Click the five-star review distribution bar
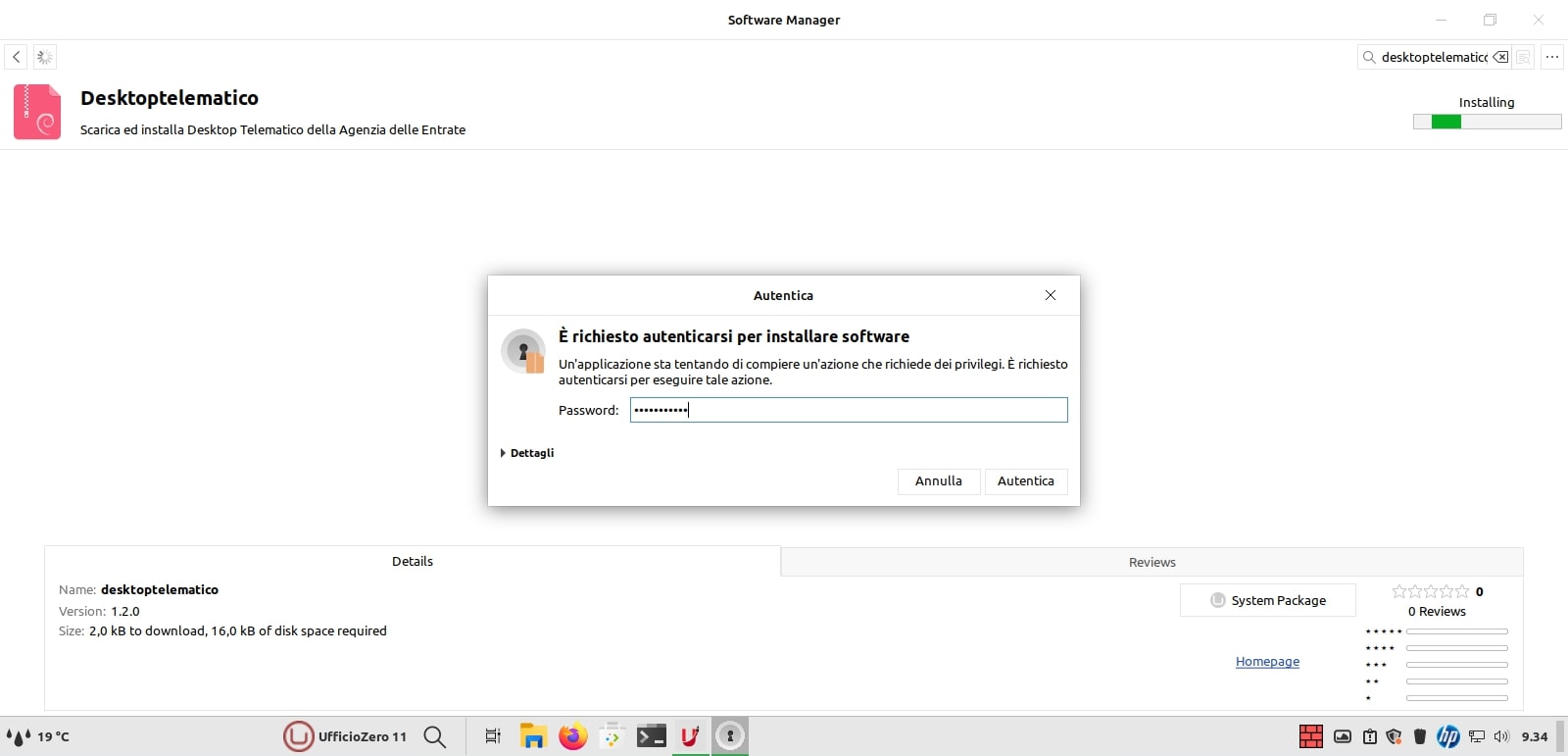The width and height of the screenshot is (1568, 756). (x=1456, y=631)
